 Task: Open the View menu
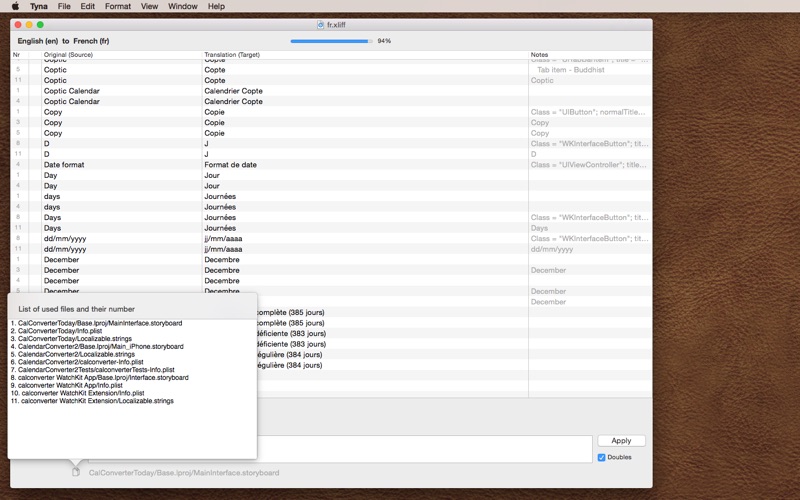[149, 6]
